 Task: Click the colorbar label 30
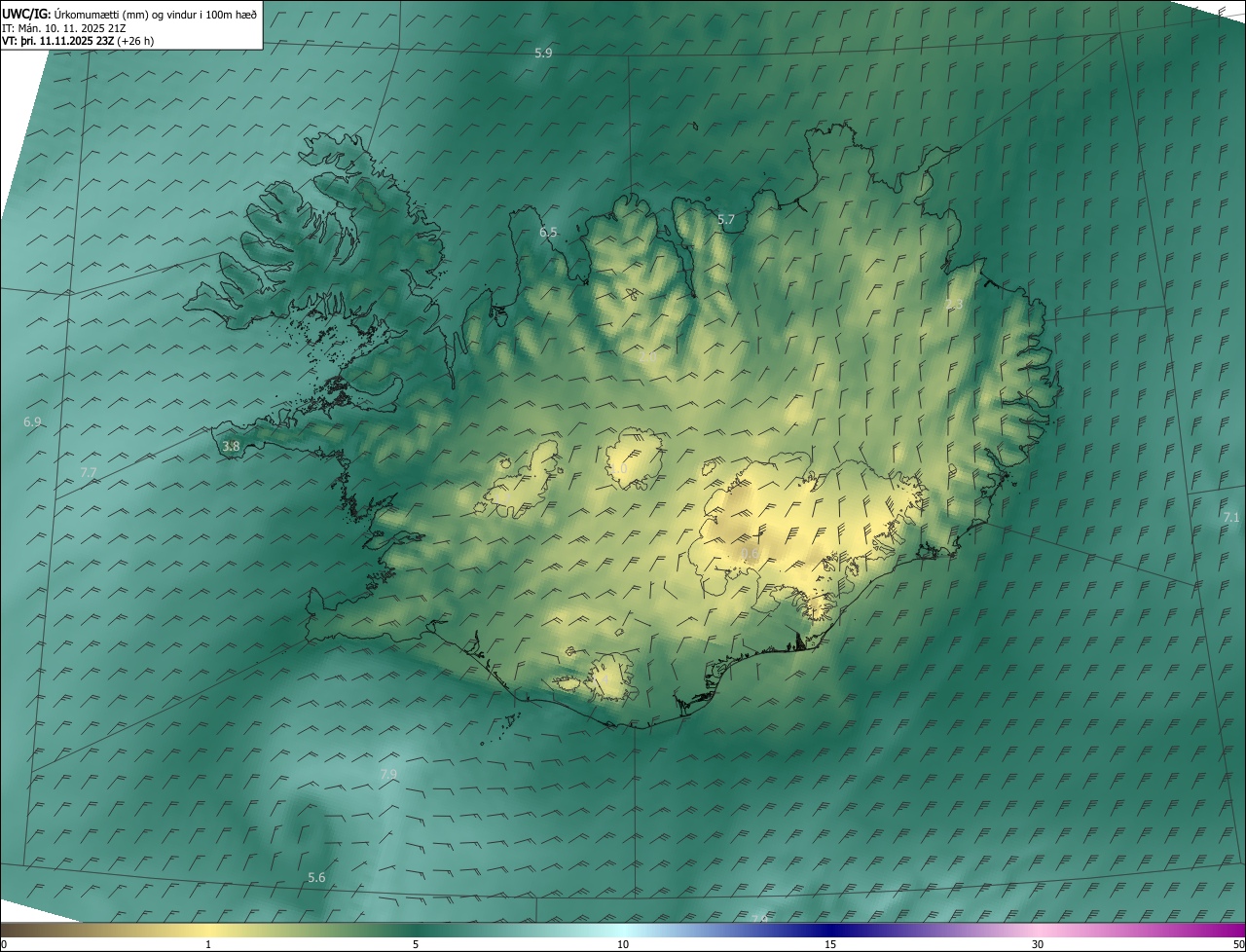click(1038, 944)
